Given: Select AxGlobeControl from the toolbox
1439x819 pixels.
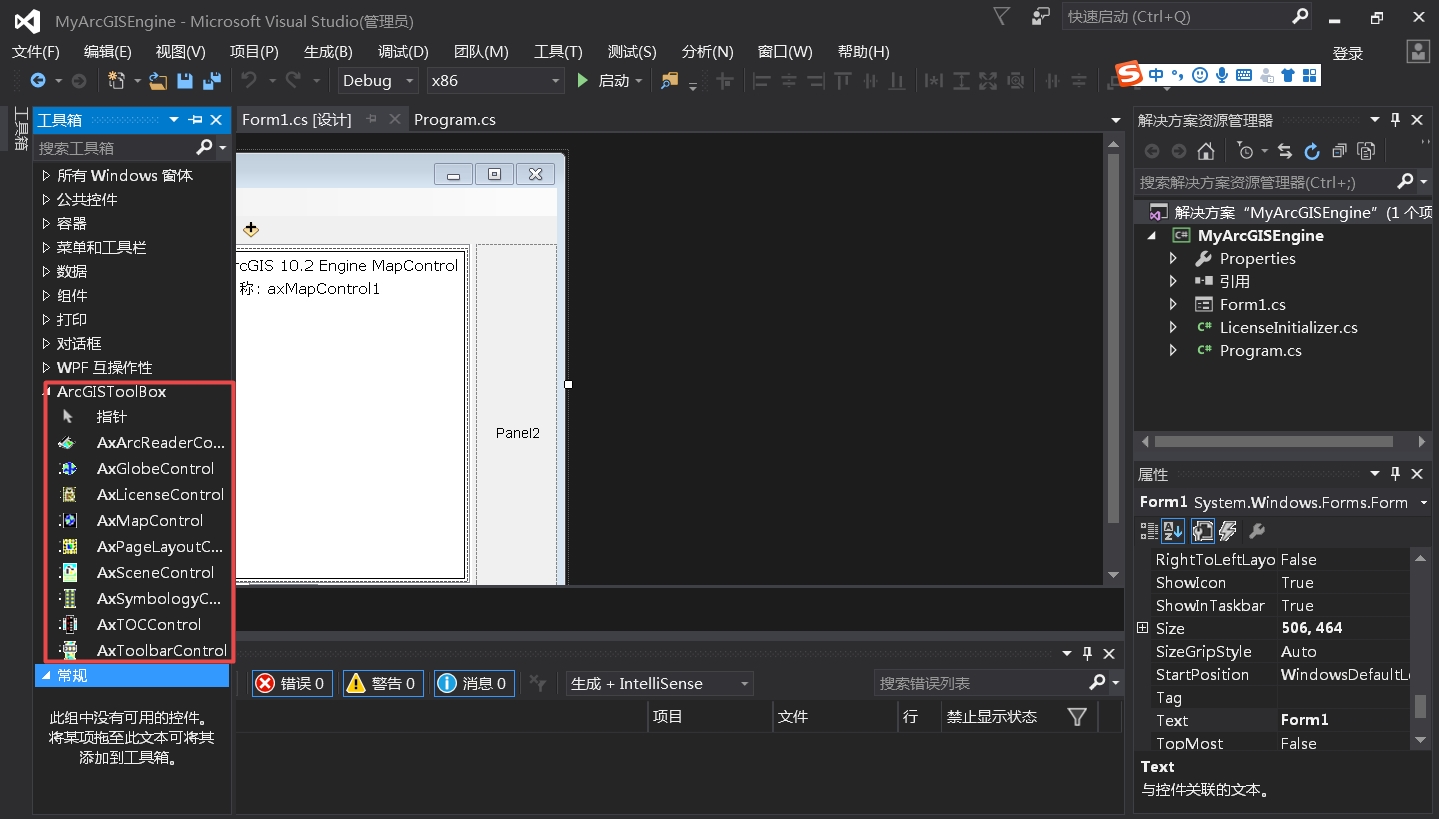Looking at the screenshot, I should coord(154,468).
